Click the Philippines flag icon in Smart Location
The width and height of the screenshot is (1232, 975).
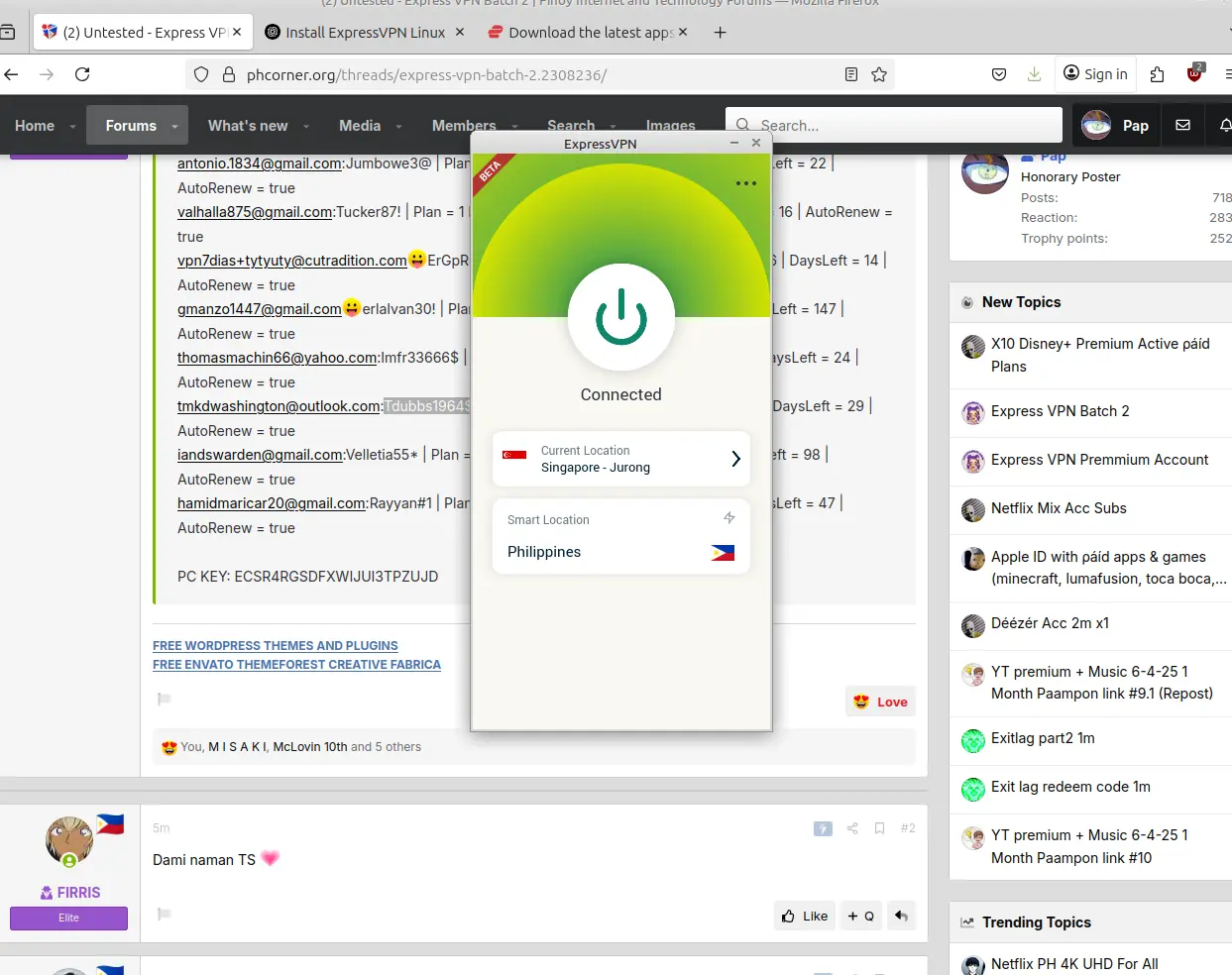coord(724,553)
